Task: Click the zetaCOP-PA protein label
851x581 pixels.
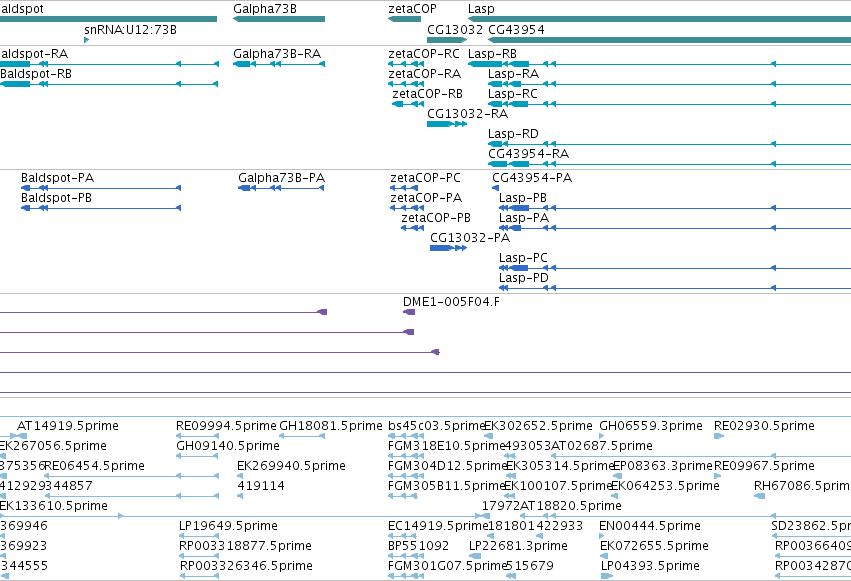Action: pos(426,198)
